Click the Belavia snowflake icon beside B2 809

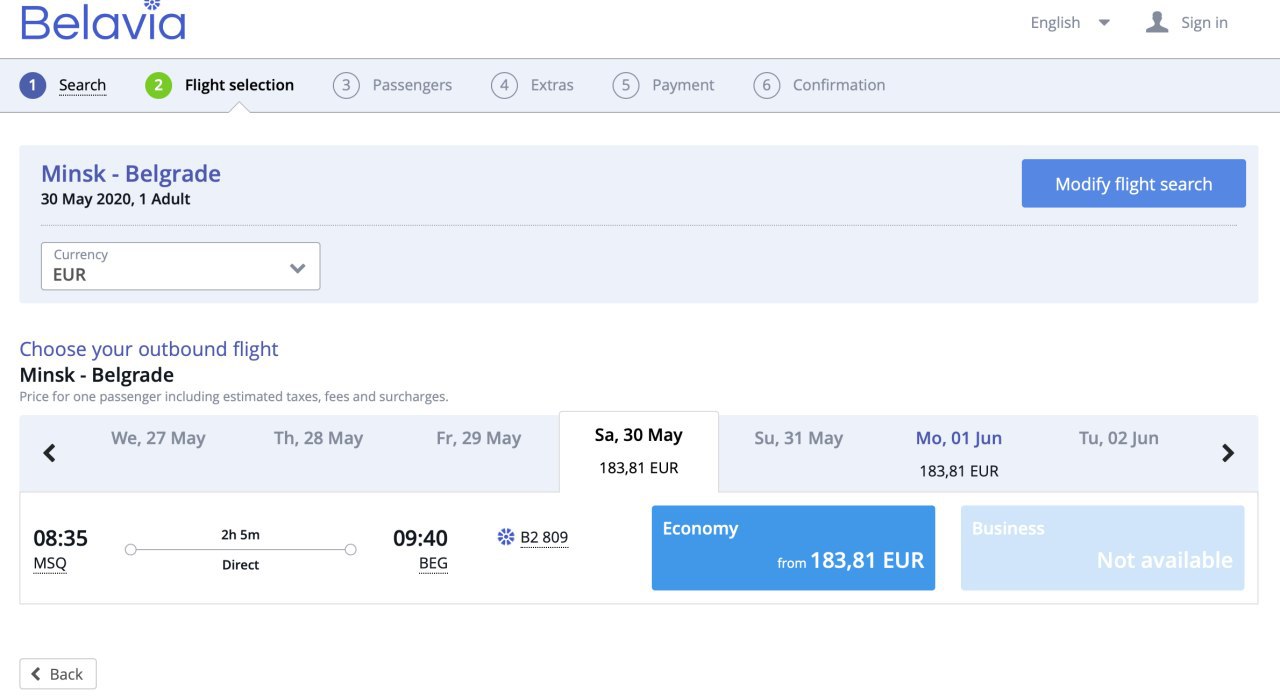[506, 537]
